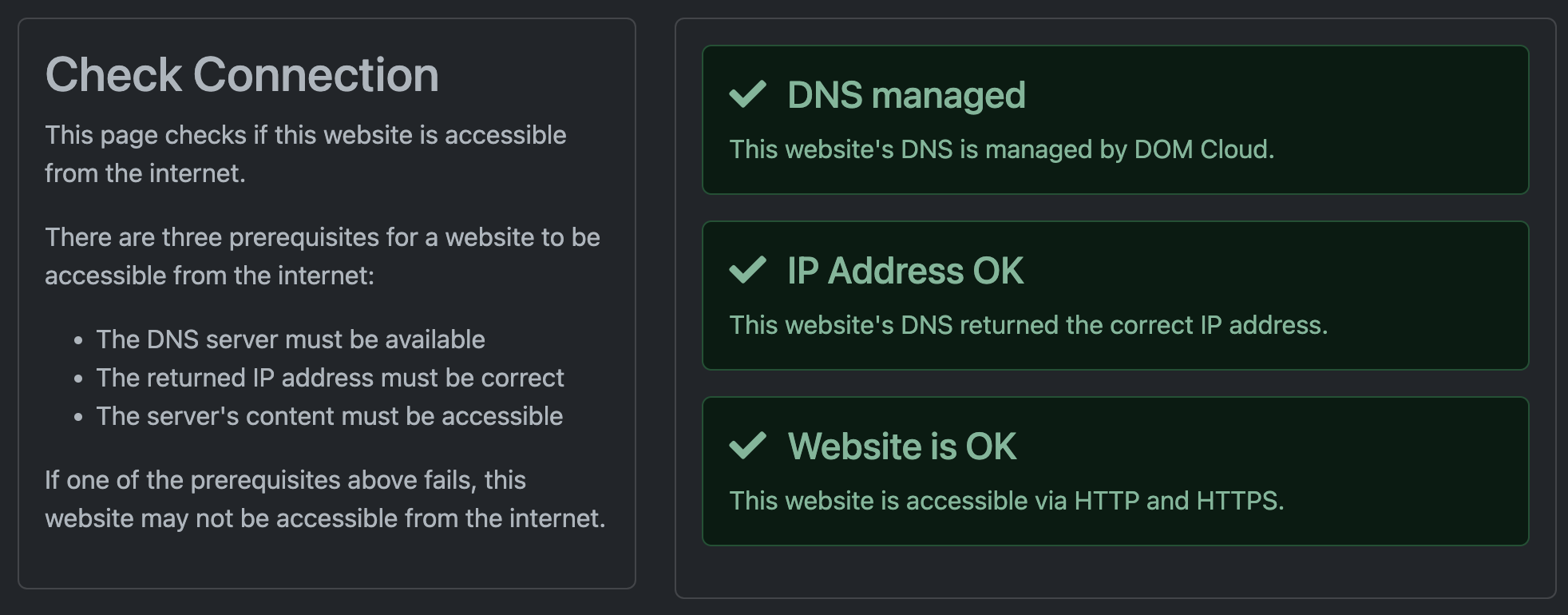Image resolution: width=1568 pixels, height=615 pixels.
Task: Click the Website is OK checkmark icon
Action: 747,446
